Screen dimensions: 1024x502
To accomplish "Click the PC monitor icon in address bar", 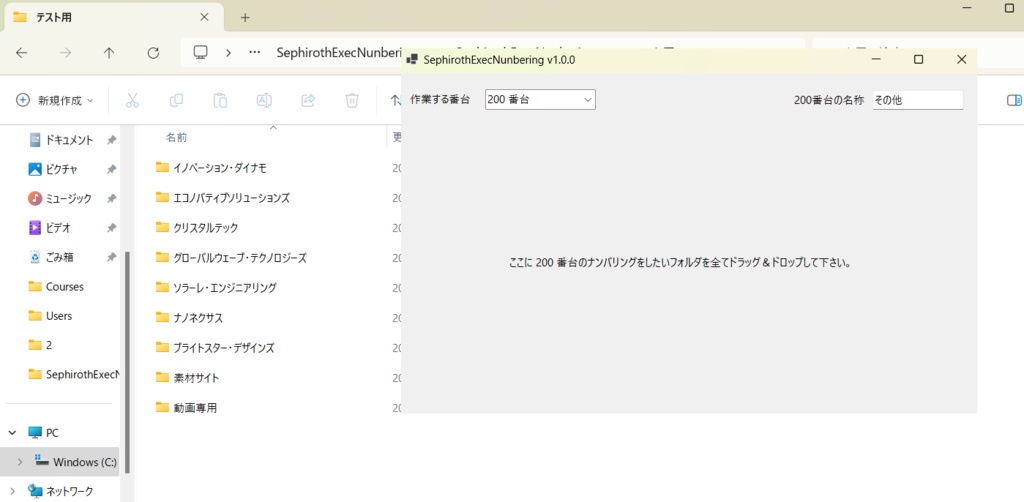I will tap(200, 53).
